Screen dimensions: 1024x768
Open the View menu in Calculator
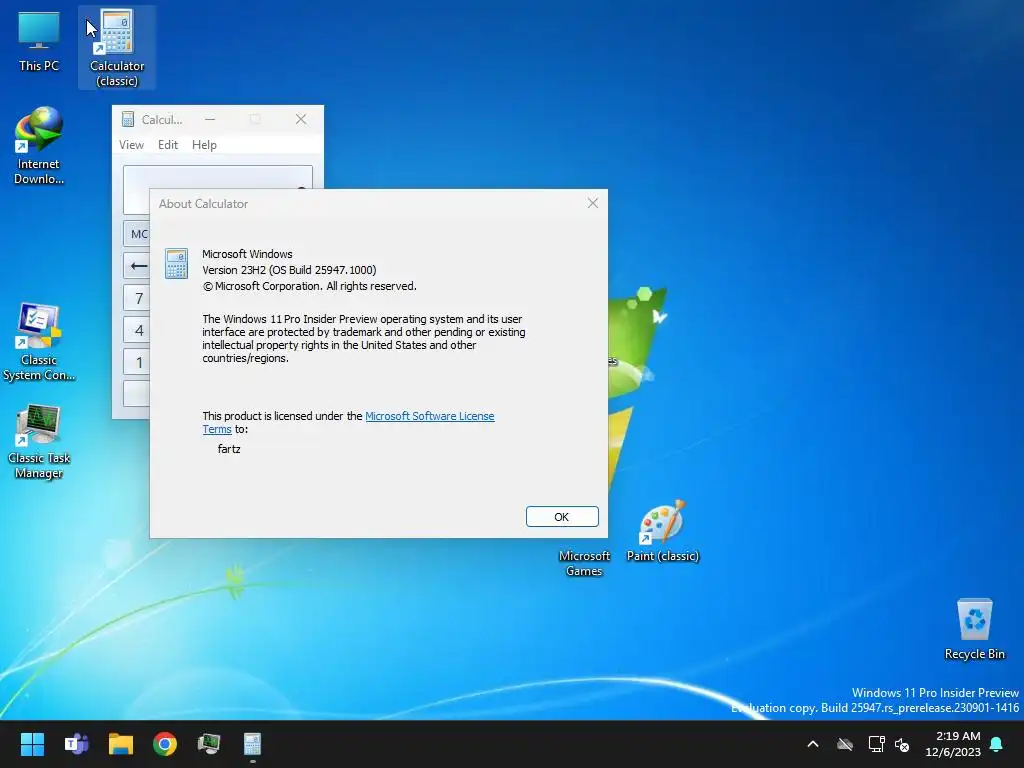point(131,145)
